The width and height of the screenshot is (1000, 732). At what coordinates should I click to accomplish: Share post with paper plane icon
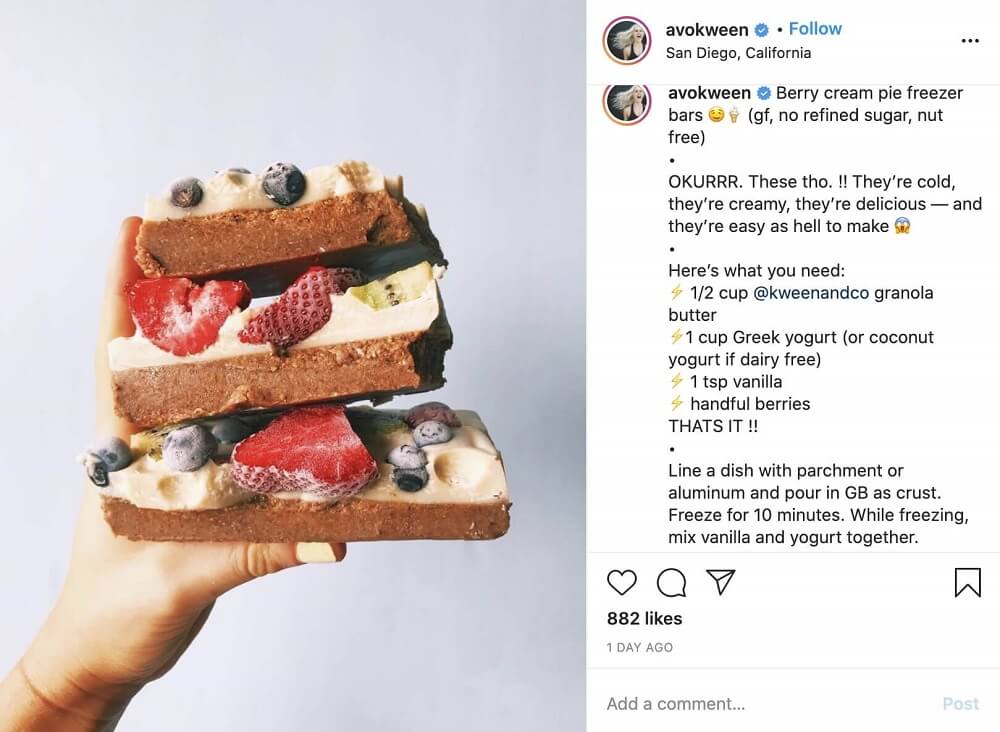coord(721,582)
